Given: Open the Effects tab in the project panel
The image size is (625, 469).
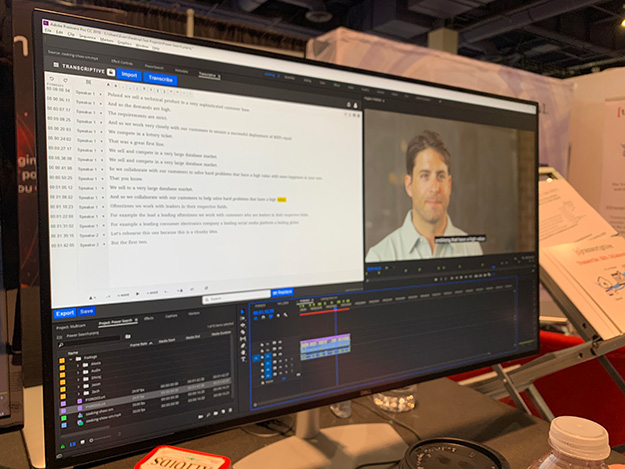Looking at the screenshot, I should 148,320.
